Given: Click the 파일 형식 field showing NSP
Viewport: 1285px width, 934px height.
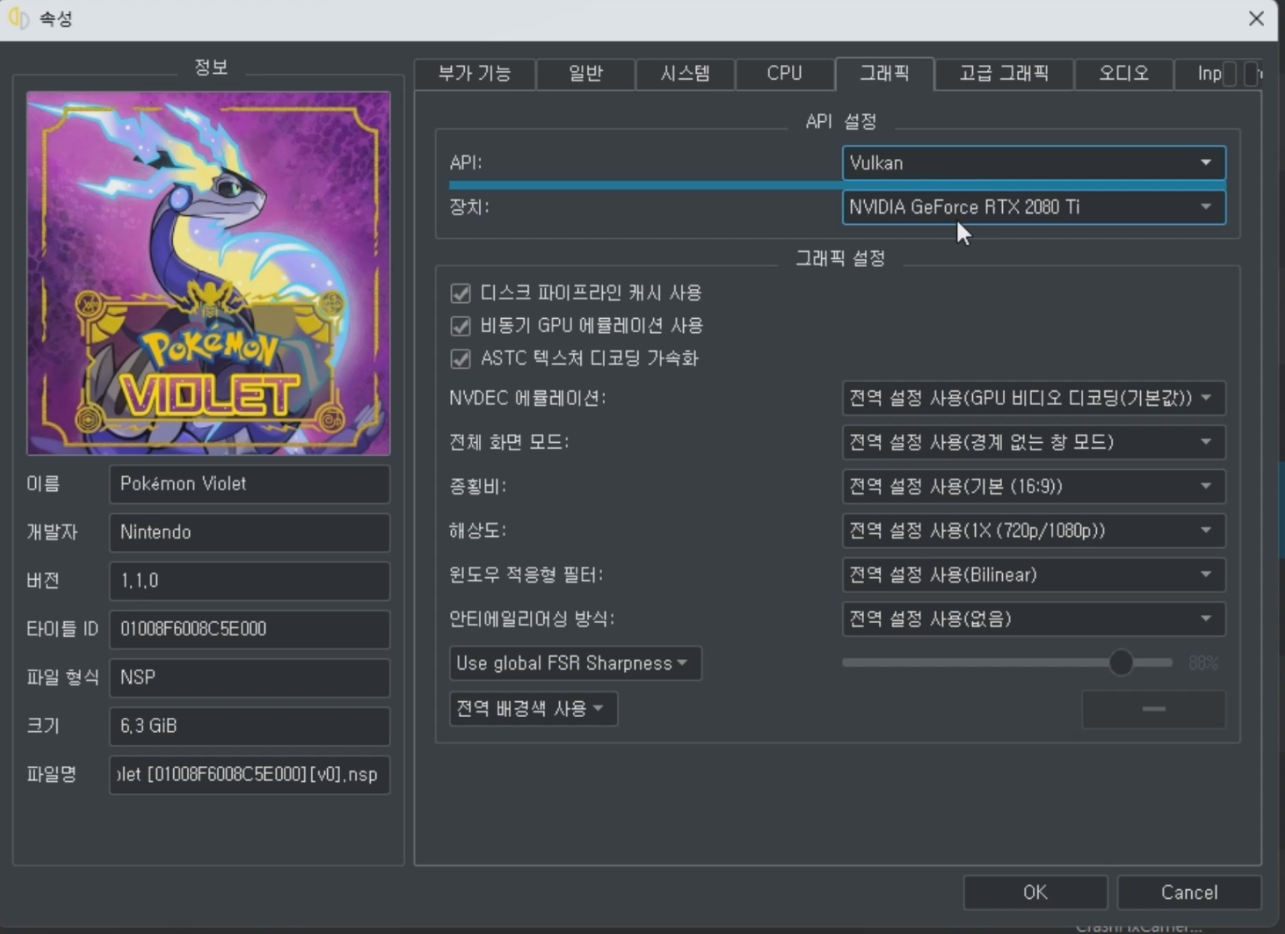Looking at the screenshot, I should click(249, 677).
